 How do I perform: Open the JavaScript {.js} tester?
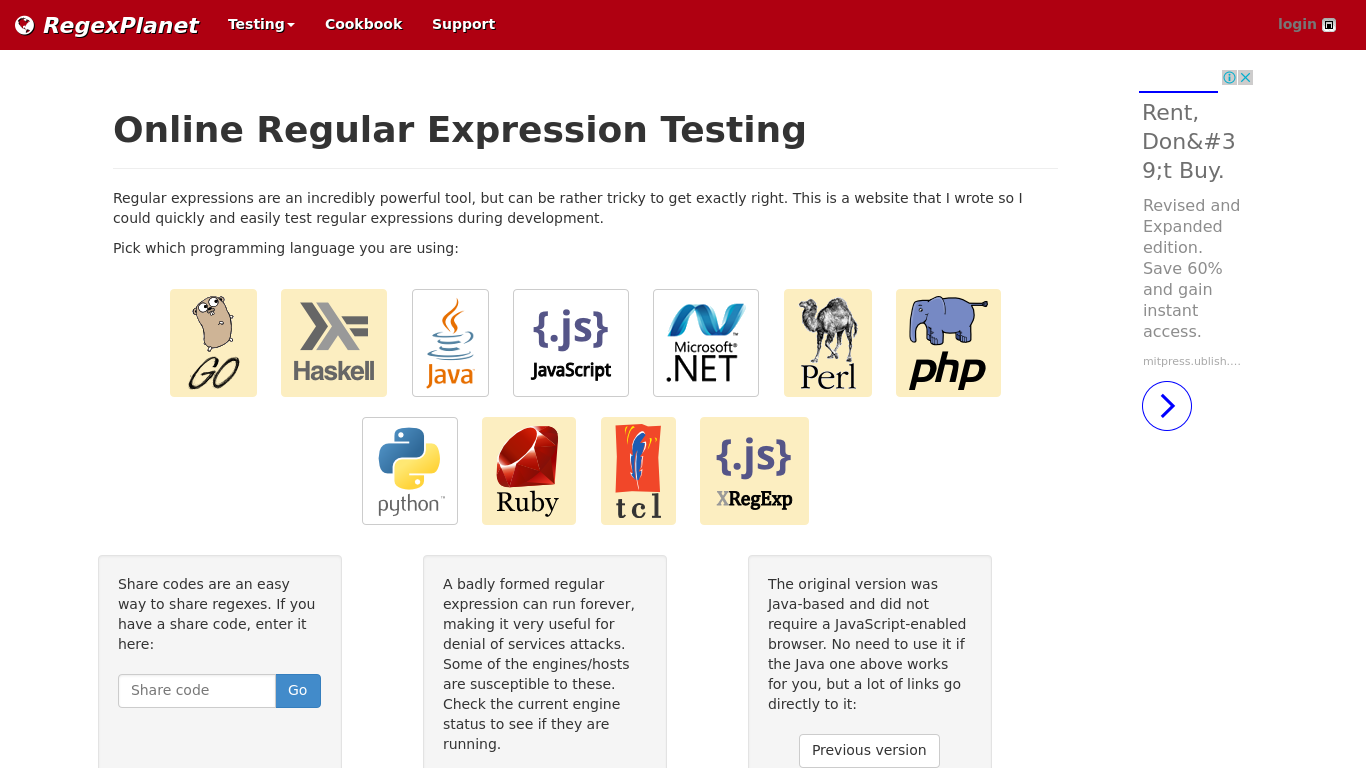571,343
